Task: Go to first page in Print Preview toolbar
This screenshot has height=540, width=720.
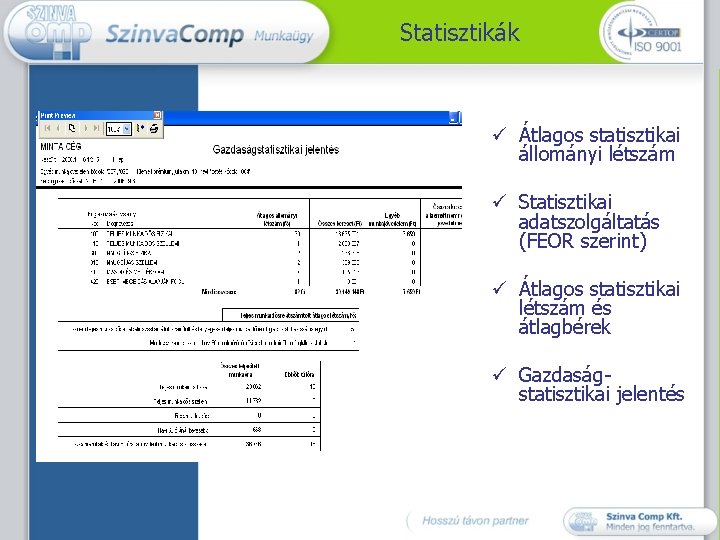Action: click(47, 128)
